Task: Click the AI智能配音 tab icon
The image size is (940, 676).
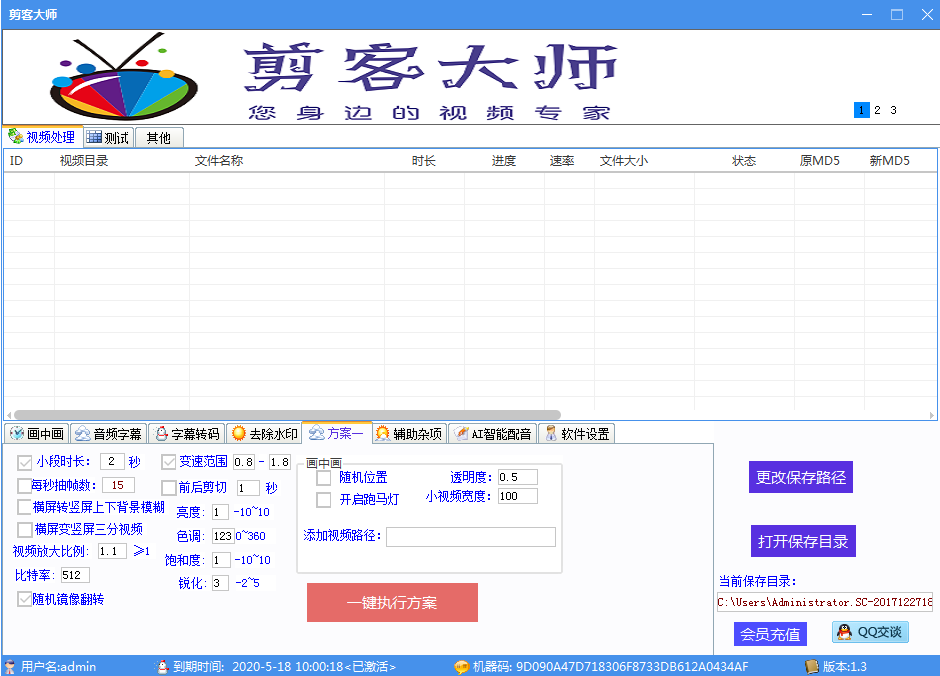Action: pyautogui.click(x=460, y=434)
